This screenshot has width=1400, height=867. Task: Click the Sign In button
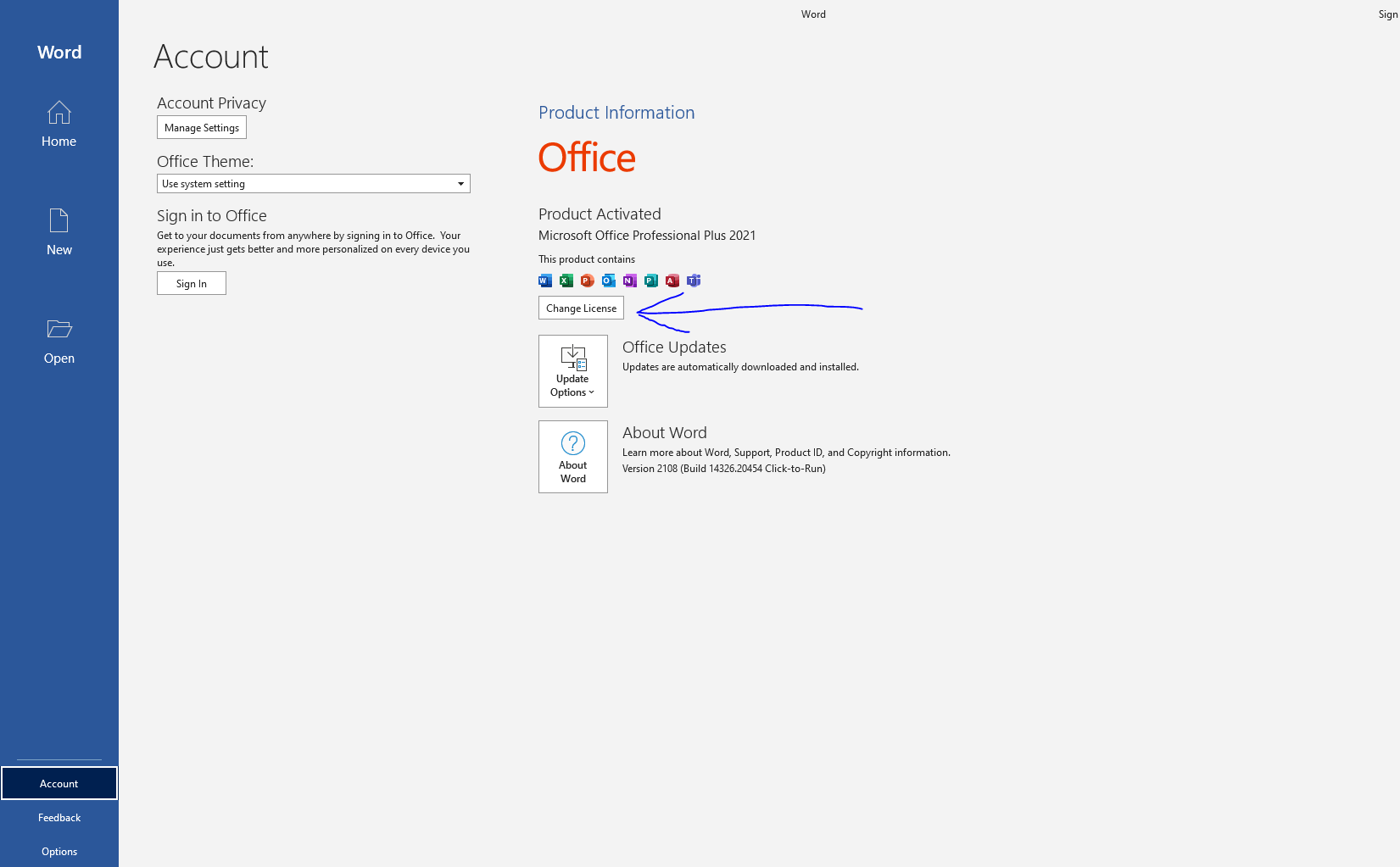(x=192, y=283)
